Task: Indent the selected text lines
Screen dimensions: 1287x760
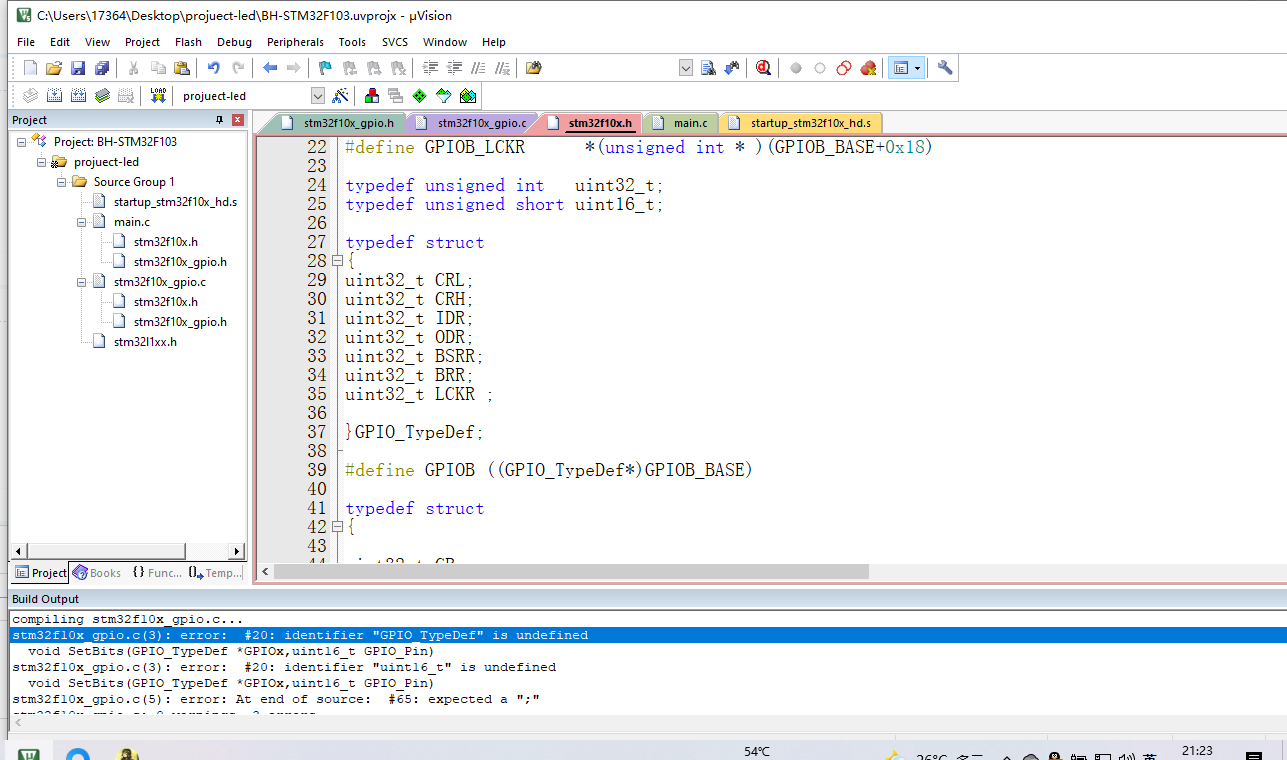Action: pyautogui.click(x=431, y=68)
